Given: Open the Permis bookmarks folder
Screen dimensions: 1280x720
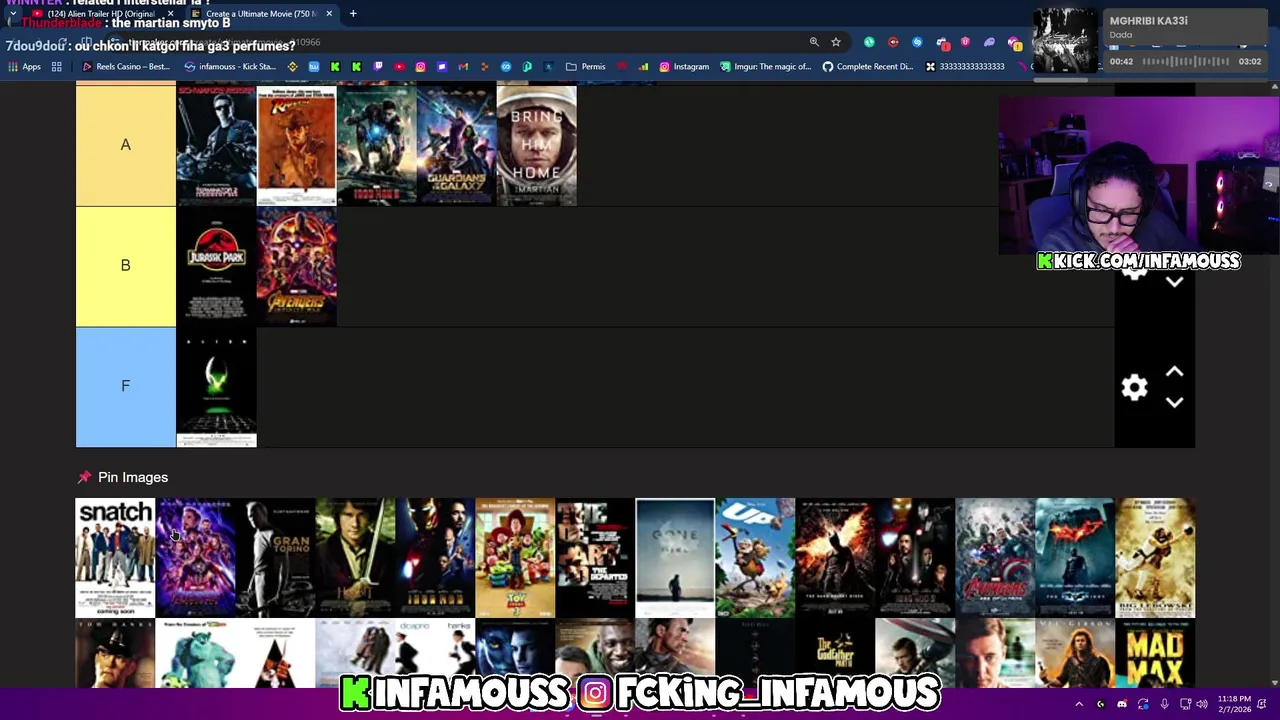Looking at the screenshot, I should (x=585, y=67).
